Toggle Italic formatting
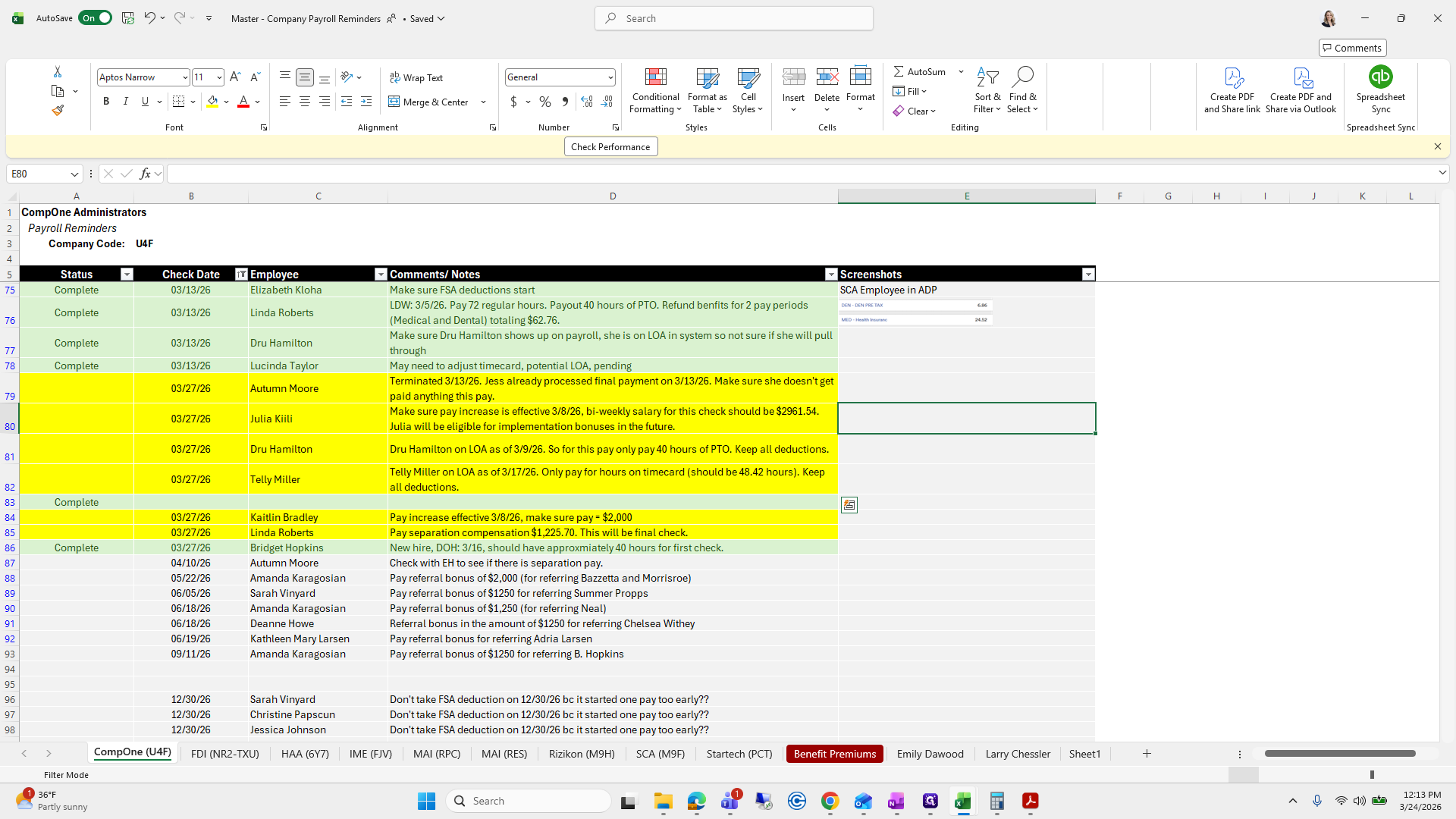The width and height of the screenshot is (1456, 819). pos(126,102)
